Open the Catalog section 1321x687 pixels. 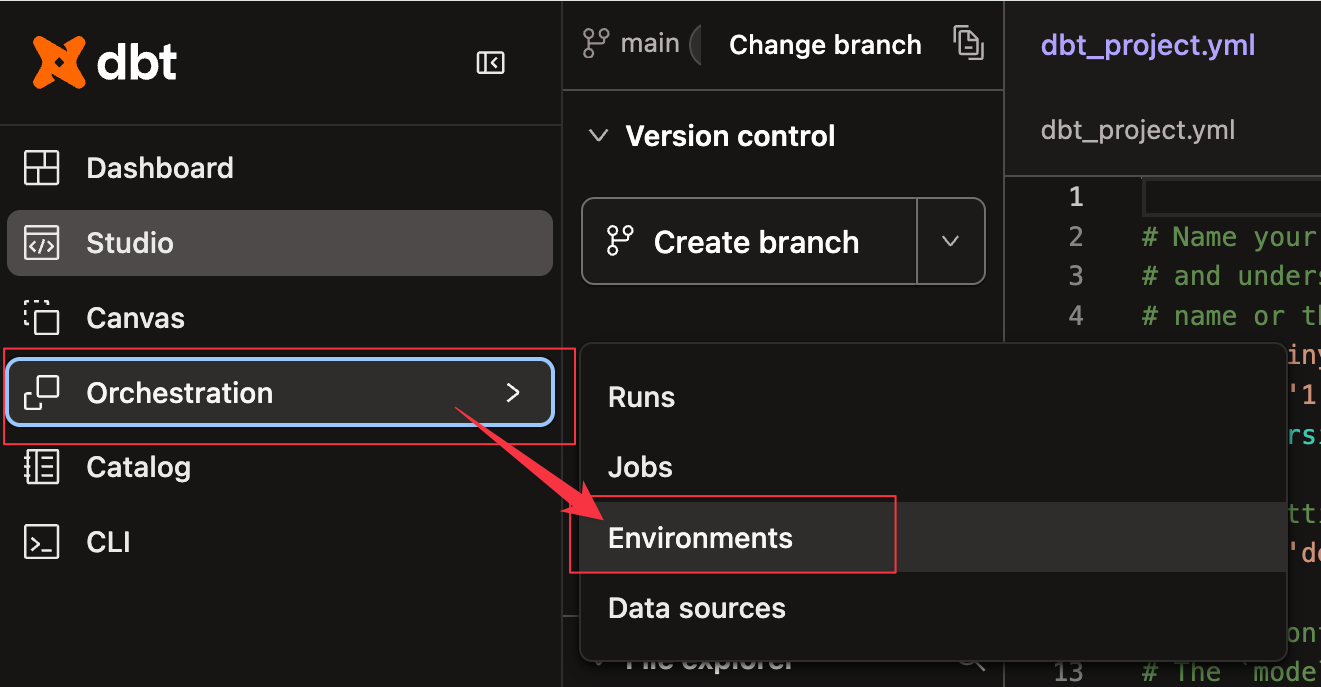coord(280,467)
